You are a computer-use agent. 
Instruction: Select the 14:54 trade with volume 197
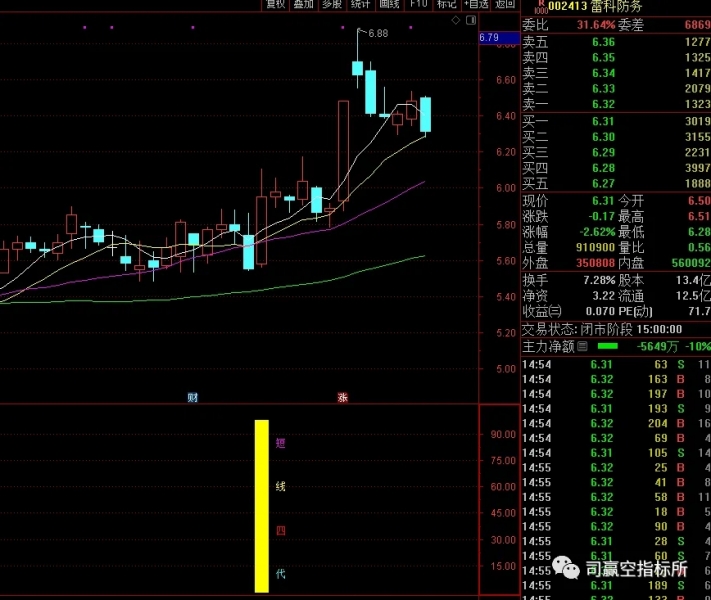pos(616,394)
